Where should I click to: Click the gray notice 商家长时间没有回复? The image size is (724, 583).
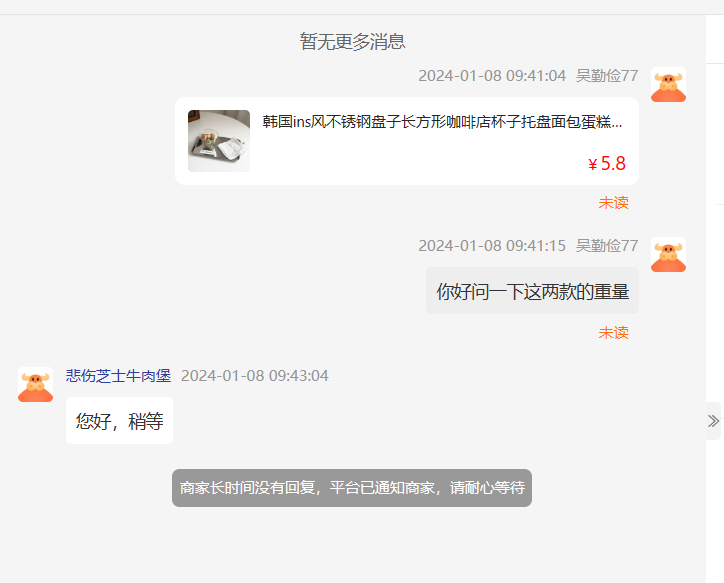(x=352, y=488)
